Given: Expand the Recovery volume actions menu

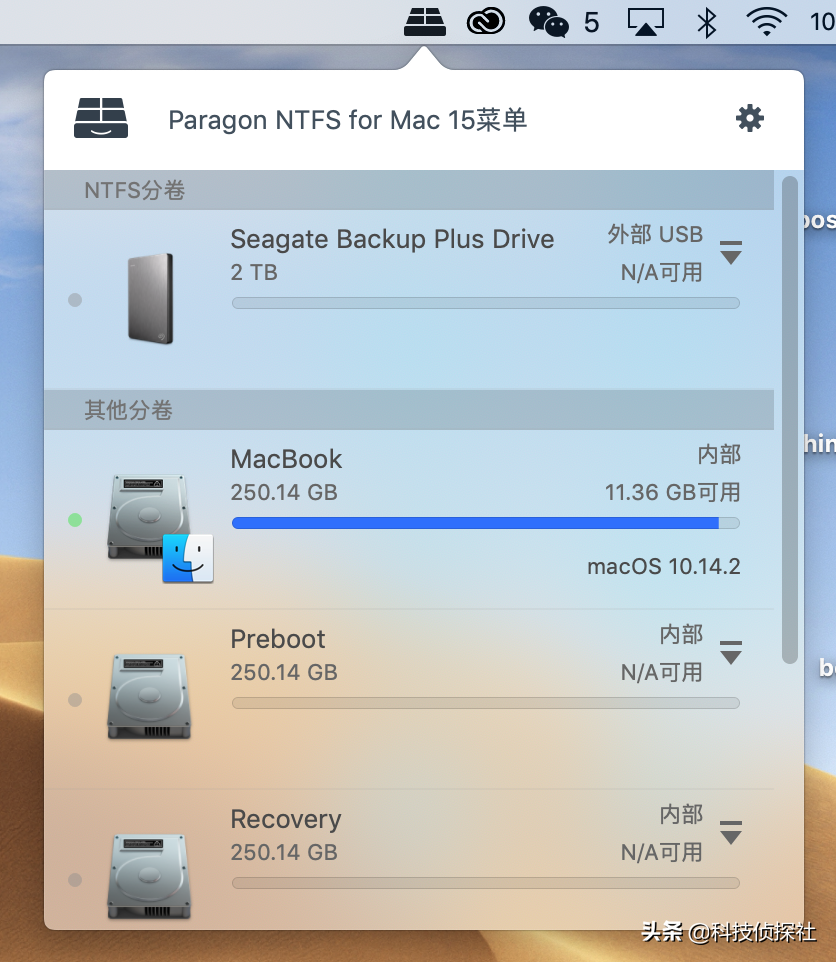Looking at the screenshot, I should (x=731, y=833).
